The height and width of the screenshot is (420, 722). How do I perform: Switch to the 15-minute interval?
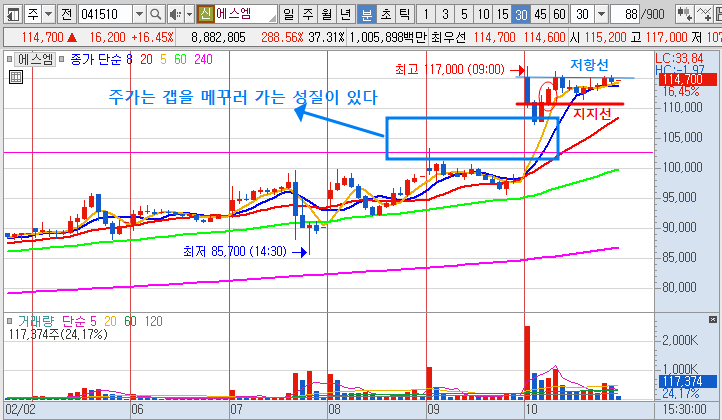(x=502, y=14)
